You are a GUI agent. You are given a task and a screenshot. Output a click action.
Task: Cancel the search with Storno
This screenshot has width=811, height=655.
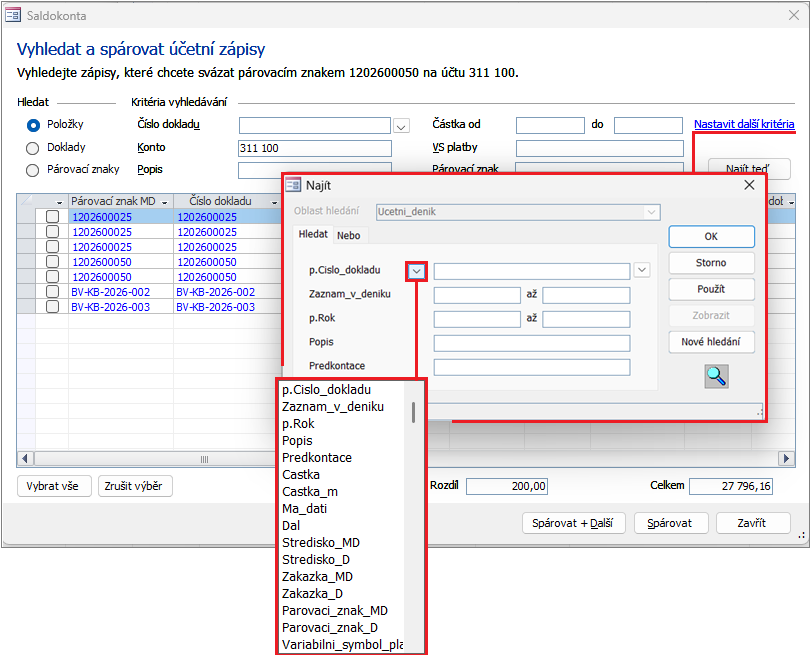711,263
